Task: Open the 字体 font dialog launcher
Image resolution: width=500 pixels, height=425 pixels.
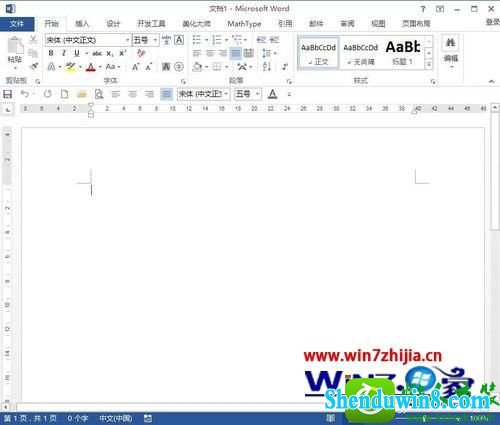Action: coord(183,81)
